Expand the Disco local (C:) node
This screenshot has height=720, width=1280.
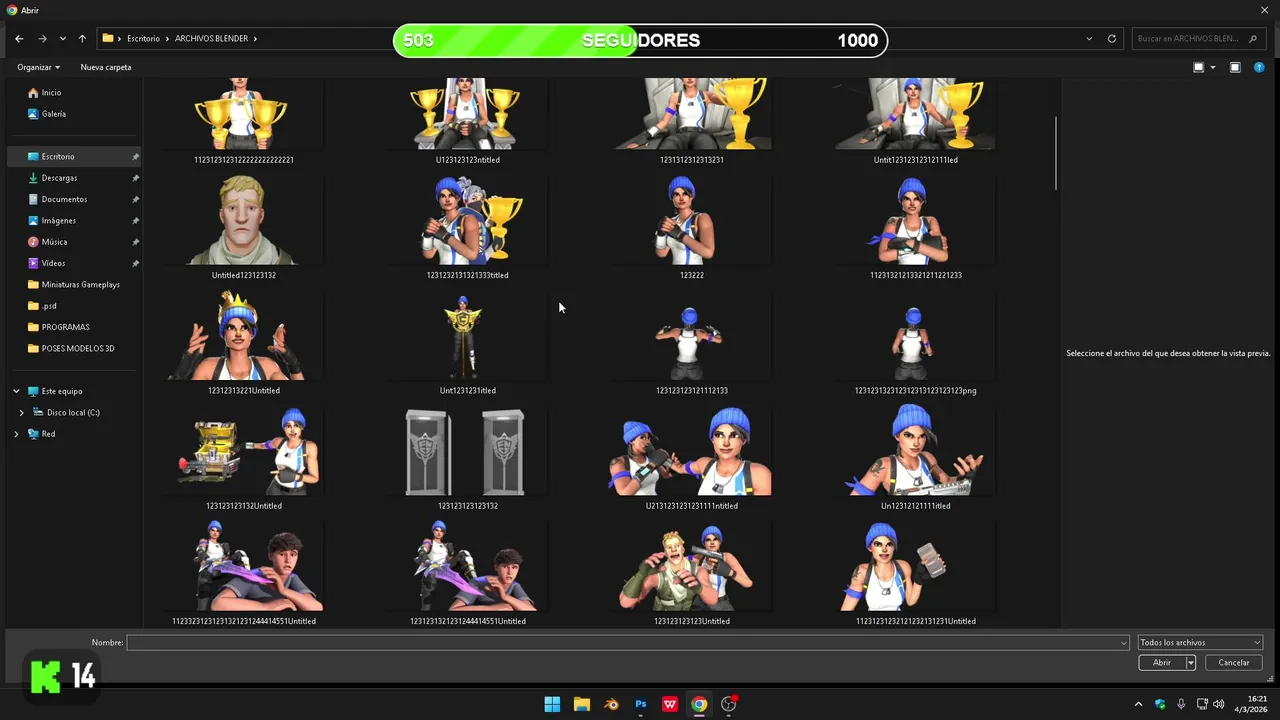(22, 413)
